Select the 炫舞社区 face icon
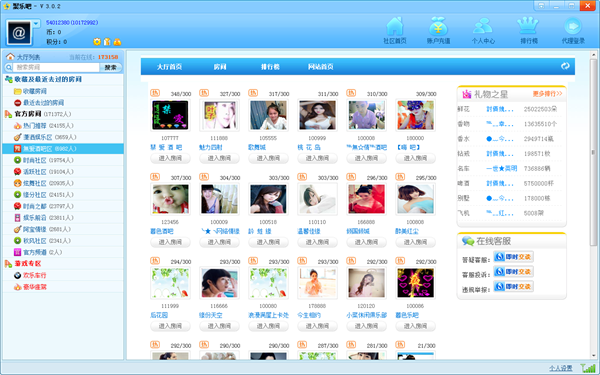The width and height of the screenshot is (600, 375). click(18, 183)
